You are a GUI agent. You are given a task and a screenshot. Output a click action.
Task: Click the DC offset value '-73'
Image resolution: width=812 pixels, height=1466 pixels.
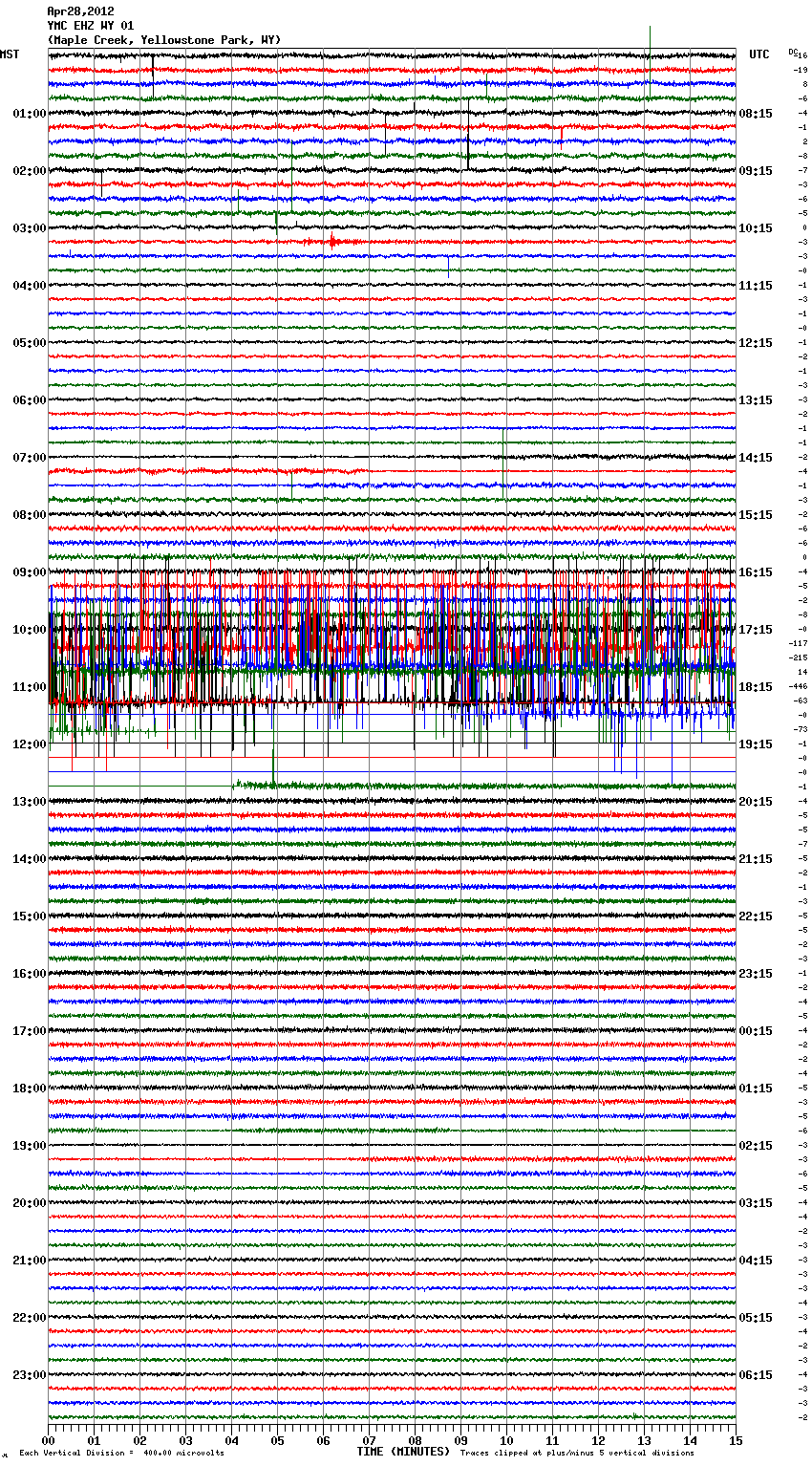[801, 729]
